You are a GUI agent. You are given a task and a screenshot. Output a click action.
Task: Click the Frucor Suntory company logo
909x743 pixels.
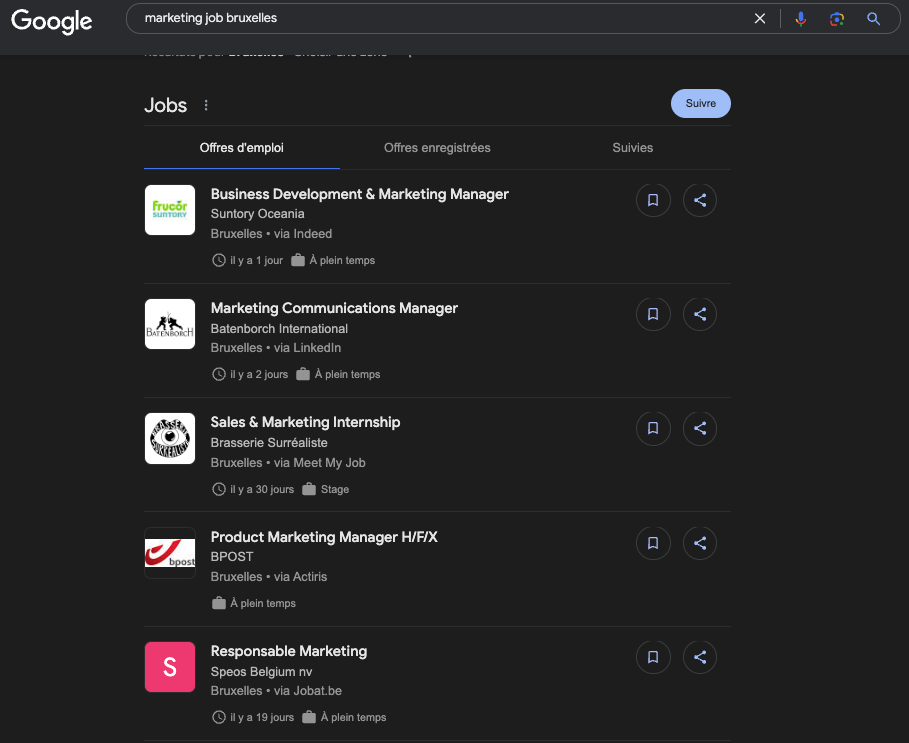point(170,210)
